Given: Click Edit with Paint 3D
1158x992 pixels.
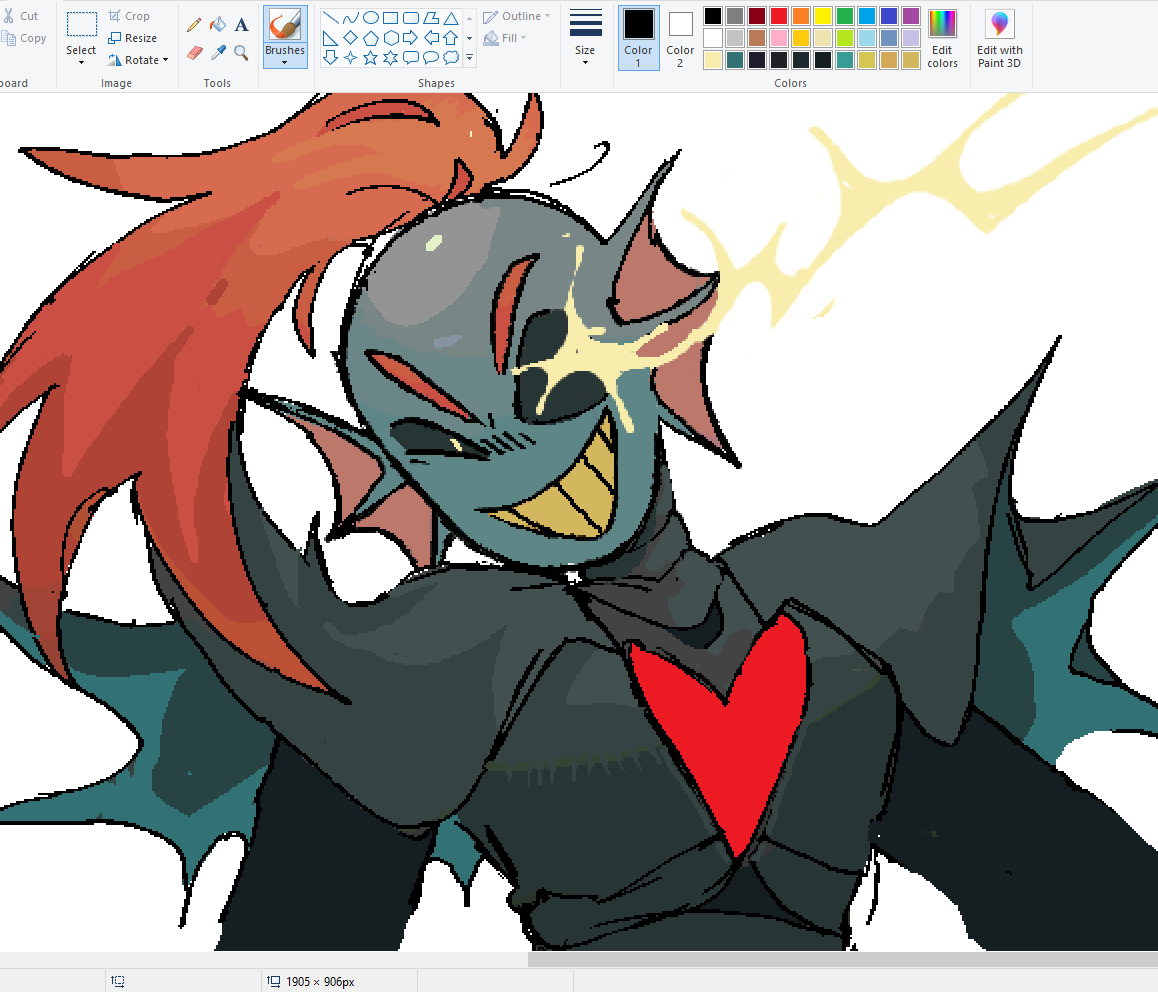Looking at the screenshot, I should 999,38.
